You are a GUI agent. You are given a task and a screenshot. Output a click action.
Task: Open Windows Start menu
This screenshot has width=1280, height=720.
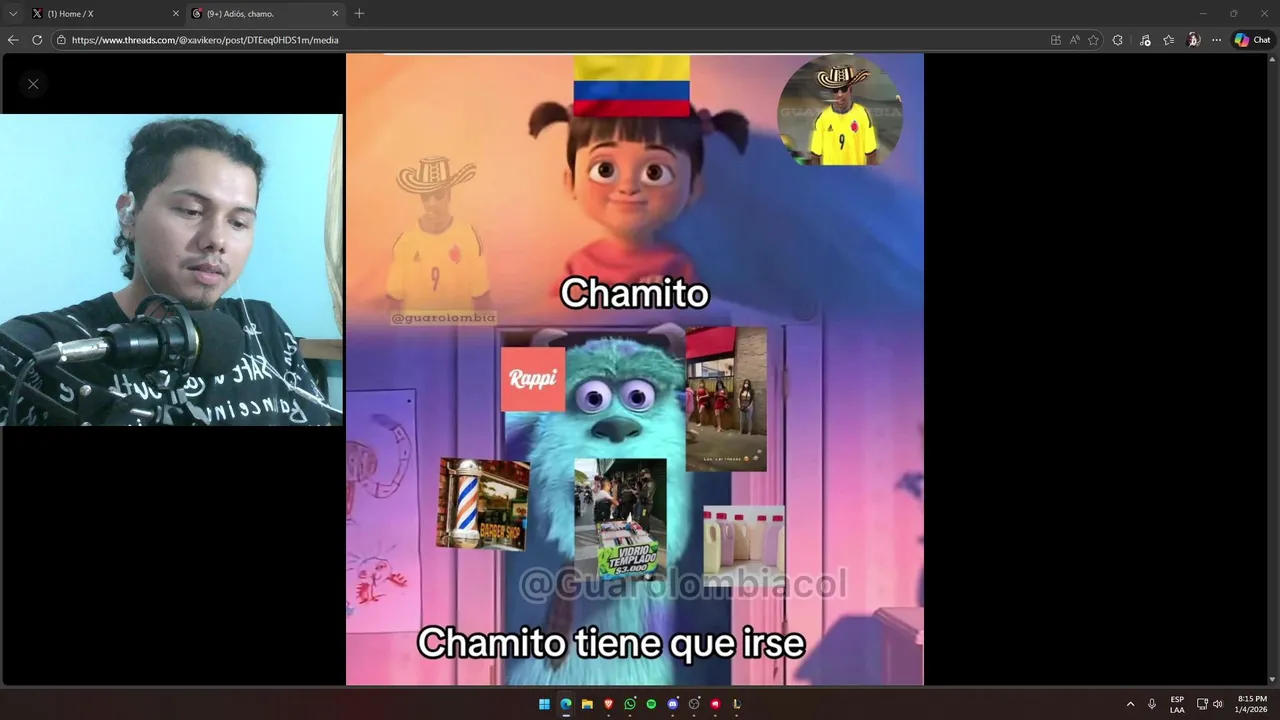pos(544,704)
